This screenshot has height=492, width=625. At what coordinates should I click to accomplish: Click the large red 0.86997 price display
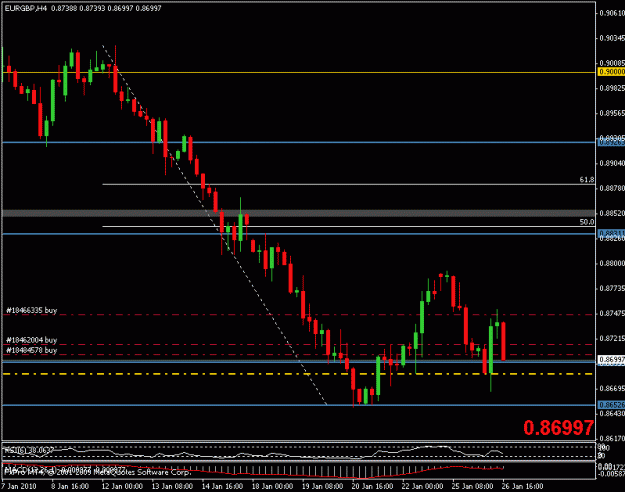pos(558,428)
